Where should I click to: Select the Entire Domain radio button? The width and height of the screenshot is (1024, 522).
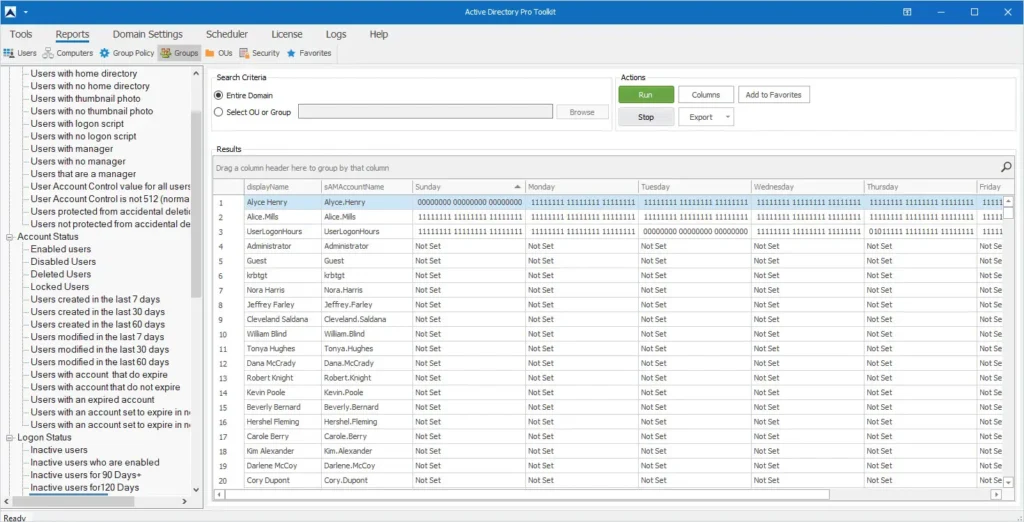point(219,95)
